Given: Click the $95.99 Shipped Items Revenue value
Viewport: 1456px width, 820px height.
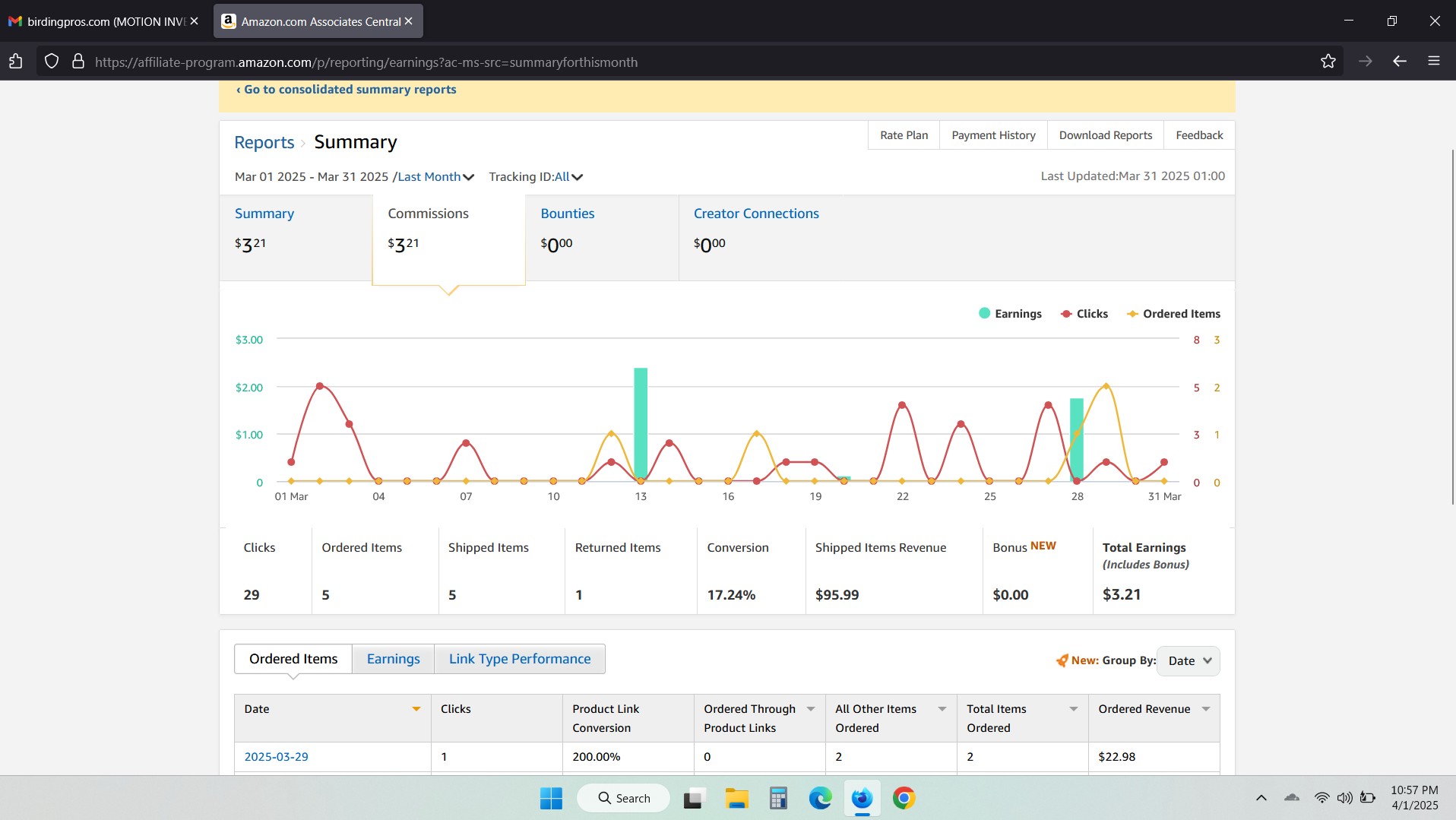Looking at the screenshot, I should [x=837, y=595].
